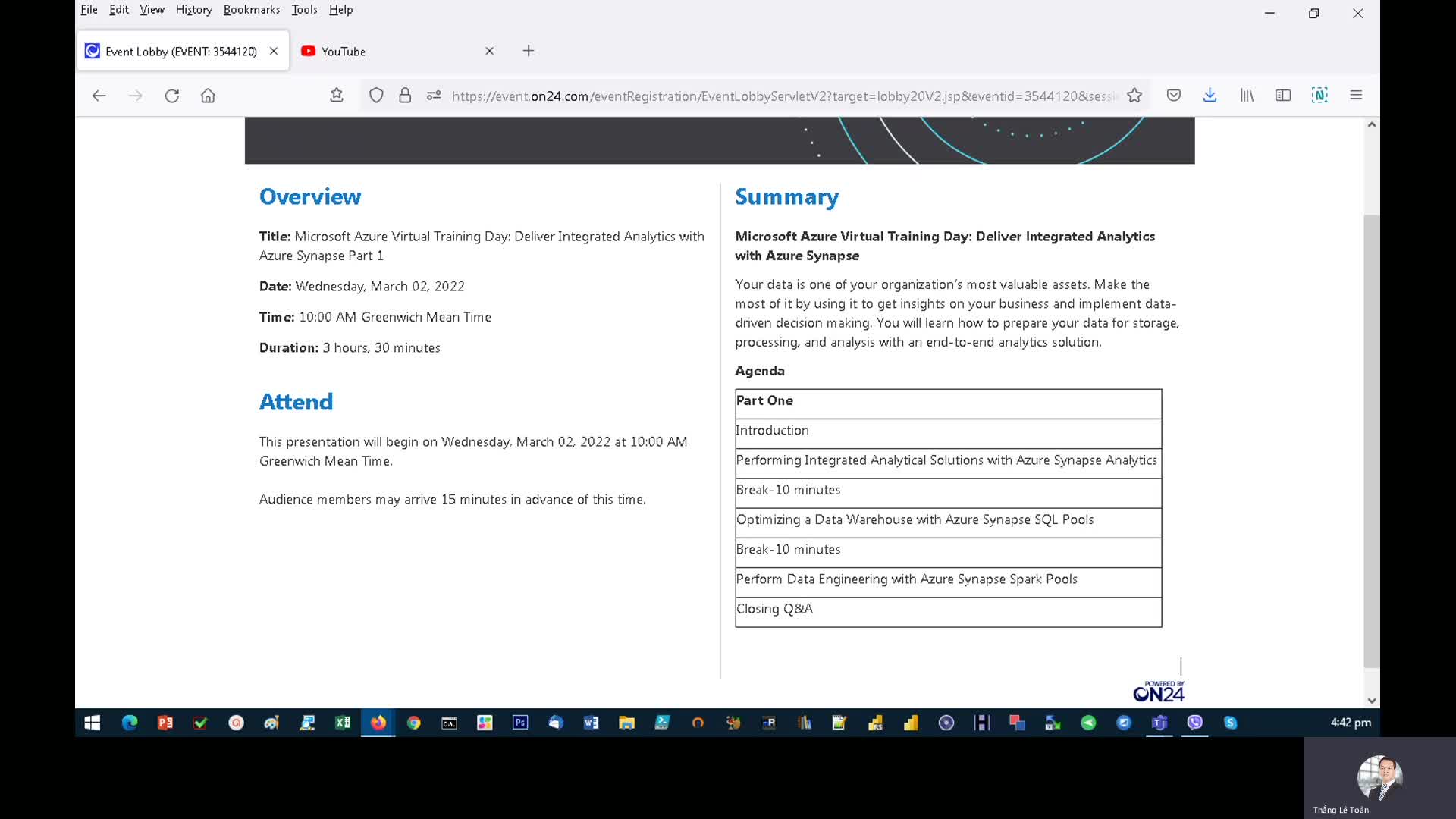This screenshot has width=1456, height=819.
Task: Open Skype from the taskbar
Action: [1230, 723]
